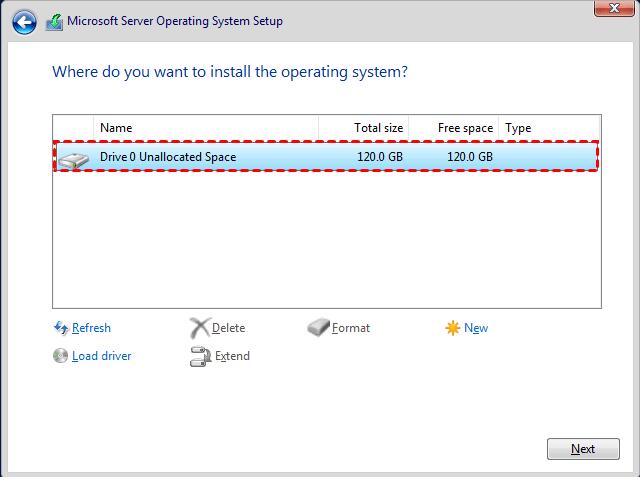The height and width of the screenshot is (477, 640).
Task: Select Drive 0 Unallocated Space row
Action: point(300,157)
